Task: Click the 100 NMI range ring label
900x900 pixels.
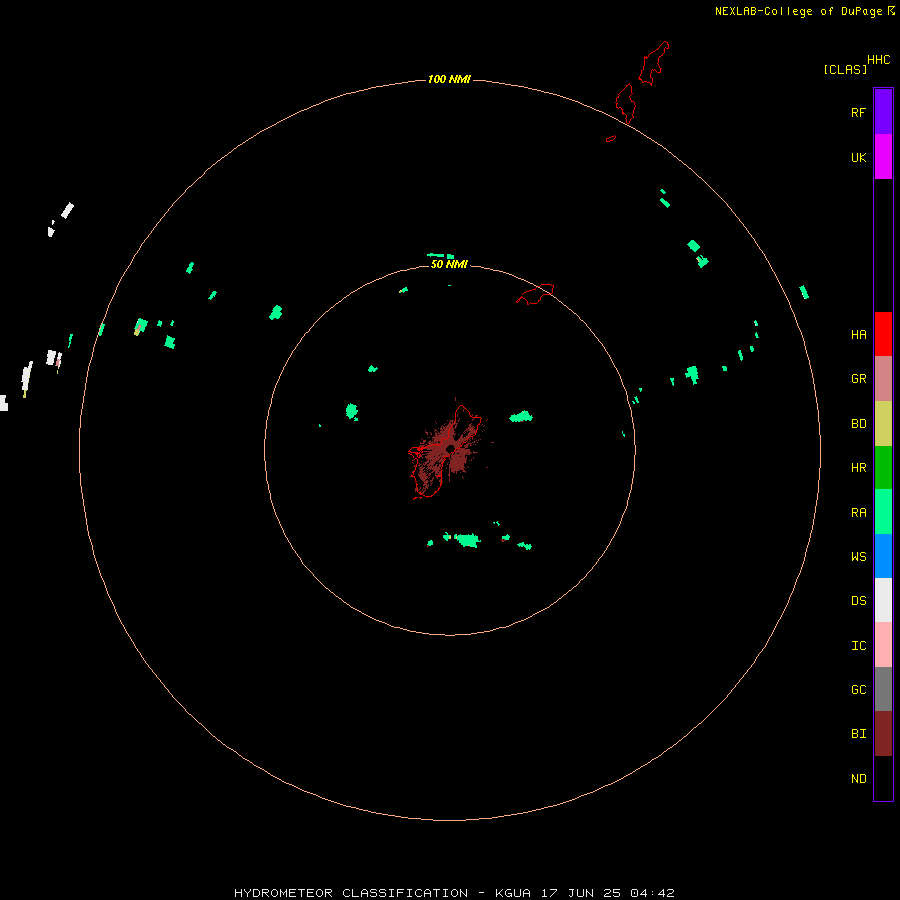Action: coord(449,79)
